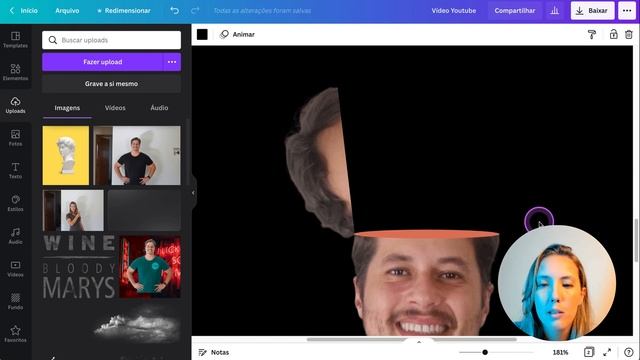Open the Notas panel
The height and width of the screenshot is (360, 640).
pyautogui.click(x=213, y=352)
